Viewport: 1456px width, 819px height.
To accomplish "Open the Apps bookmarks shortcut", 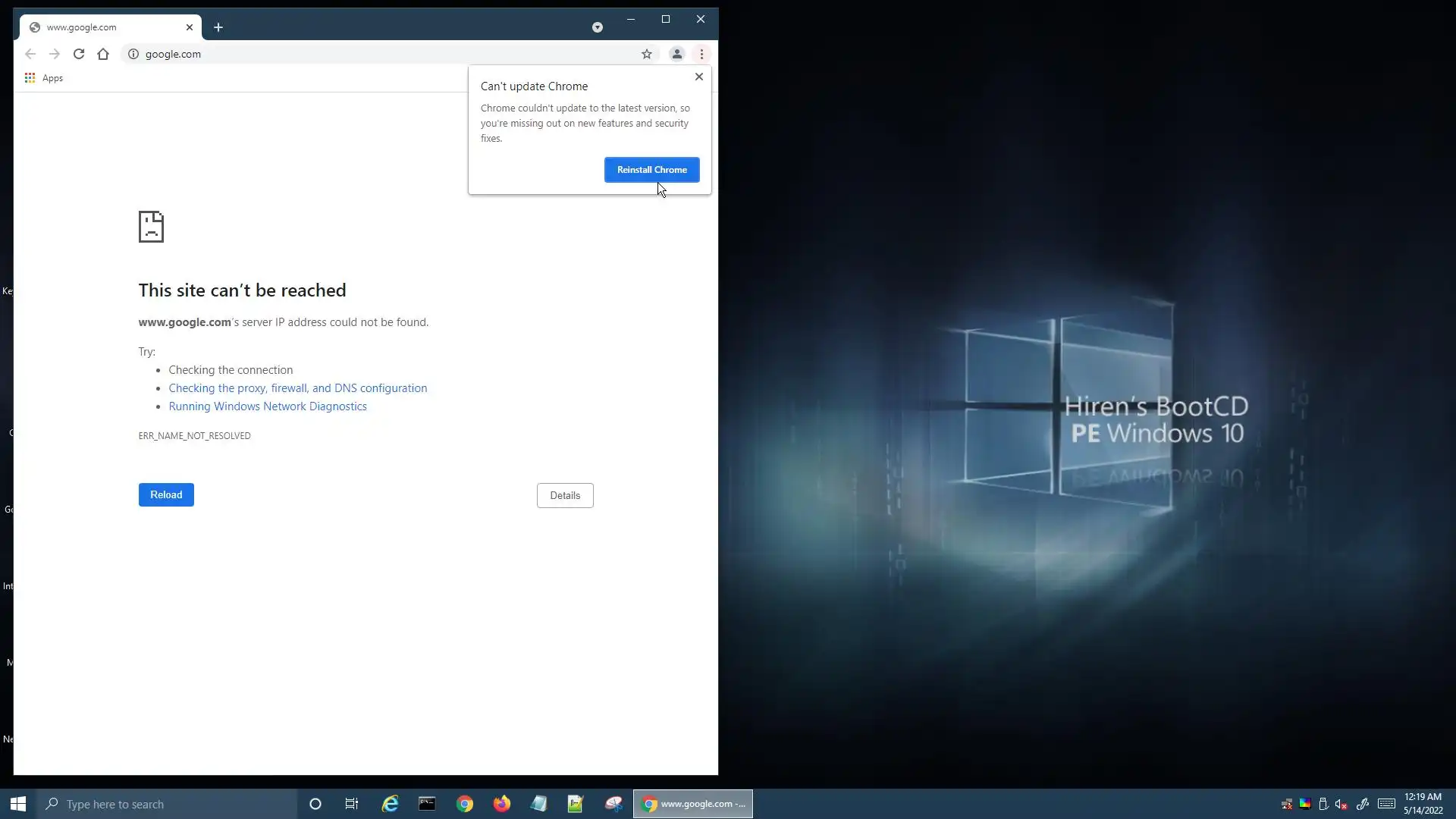I will click(x=44, y=78).
